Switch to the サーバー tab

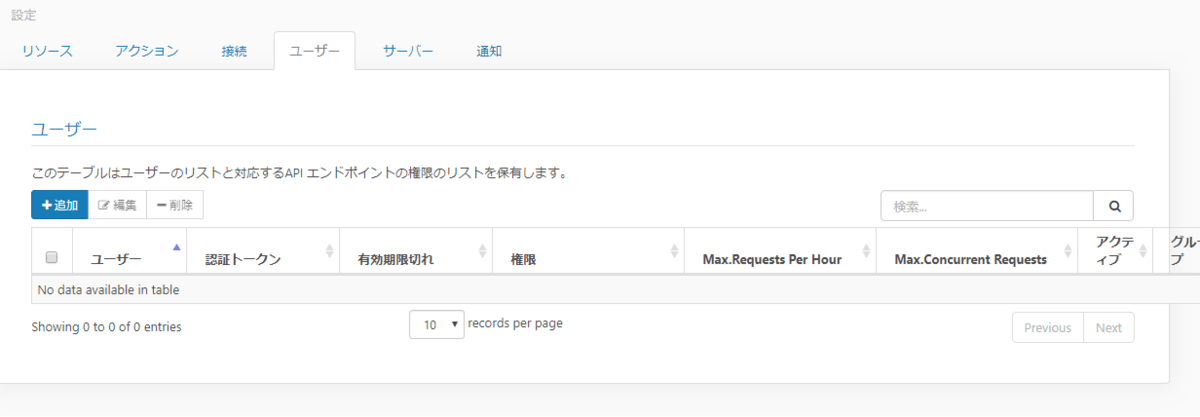click(x=409, y=51)
